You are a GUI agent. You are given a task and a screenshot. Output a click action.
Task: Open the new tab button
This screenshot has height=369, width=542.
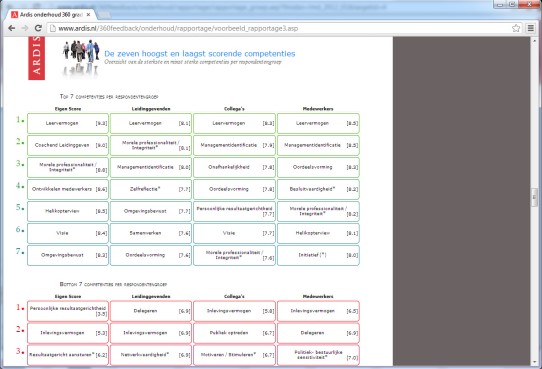tap(104, 15)
